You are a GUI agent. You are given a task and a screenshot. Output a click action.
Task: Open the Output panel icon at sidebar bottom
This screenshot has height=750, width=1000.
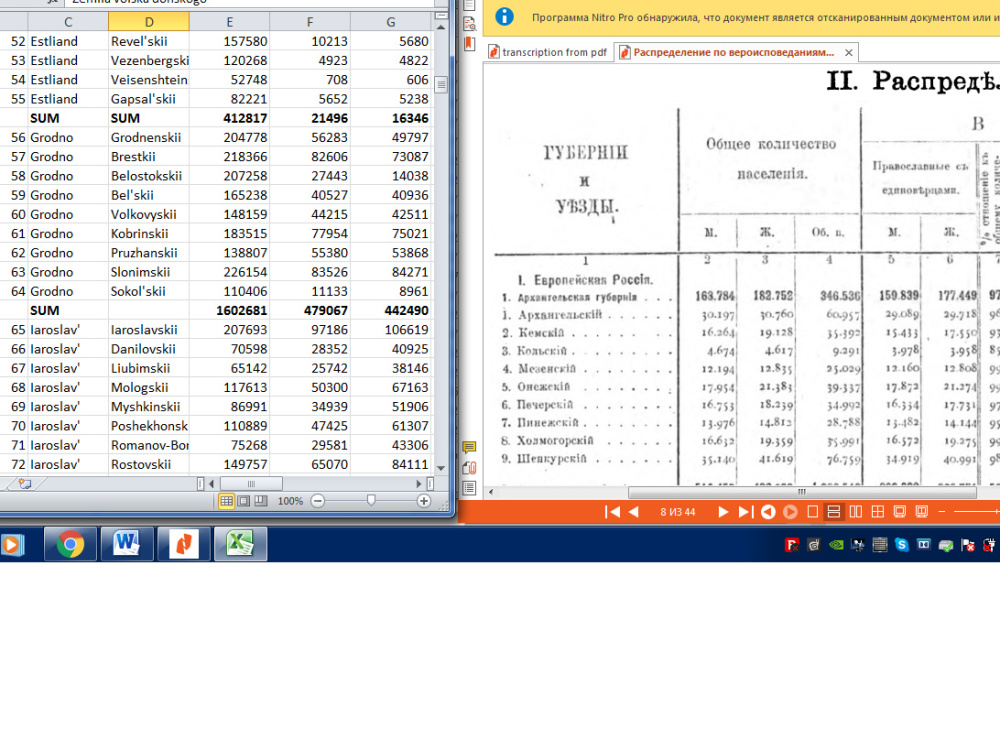click(469, 489)
